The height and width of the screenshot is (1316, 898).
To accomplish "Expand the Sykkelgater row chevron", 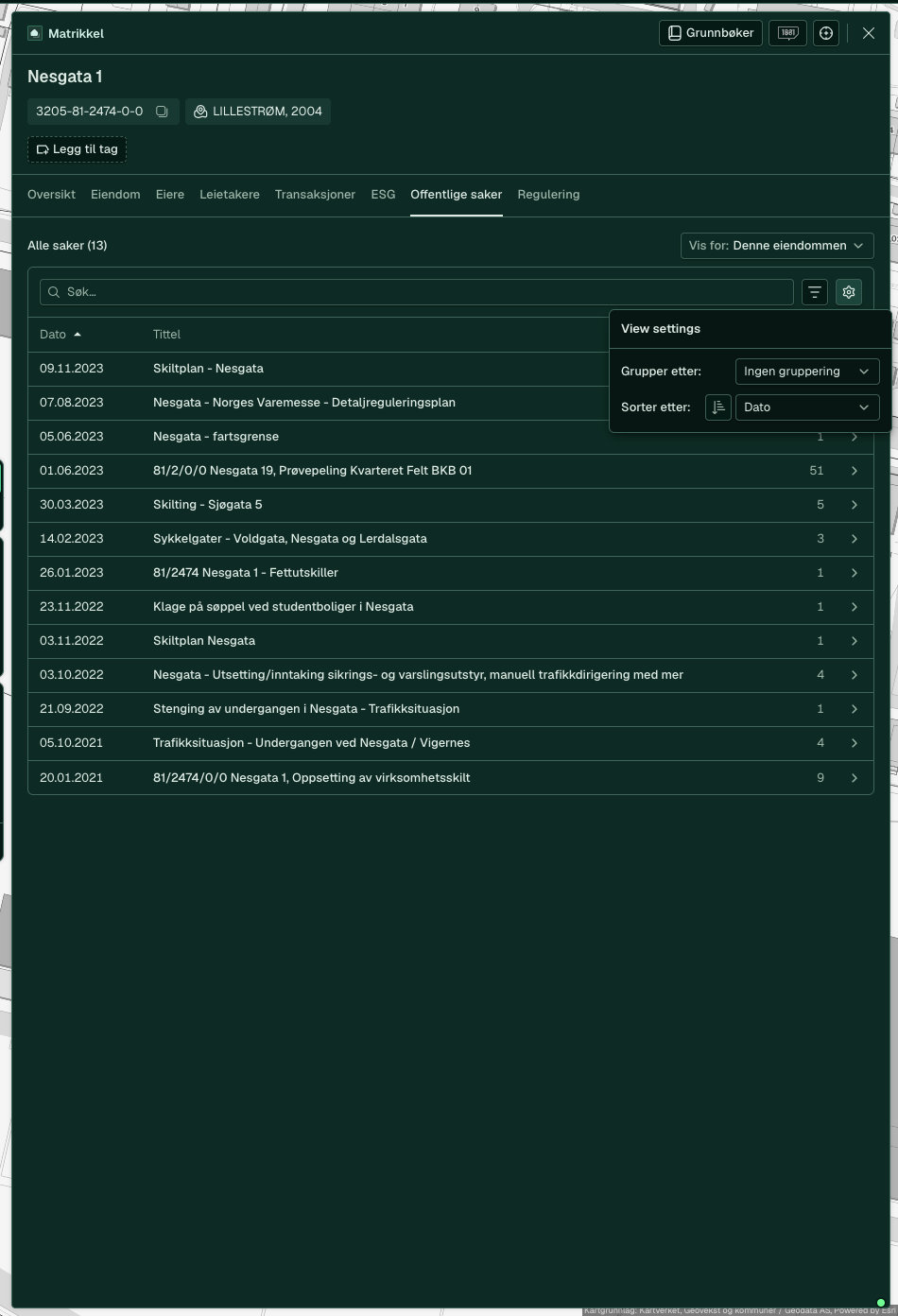I will pyautogui.click(x=855, y=539).
